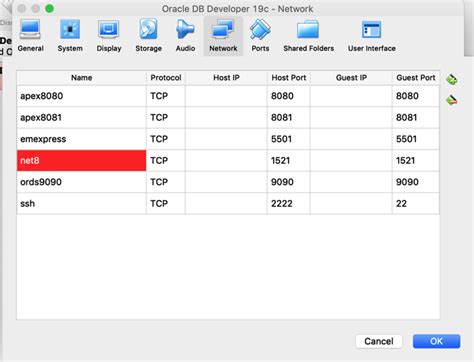The image size is (474, 362).
Task: Select the ords9090 rule name
Action: (81, 182)
